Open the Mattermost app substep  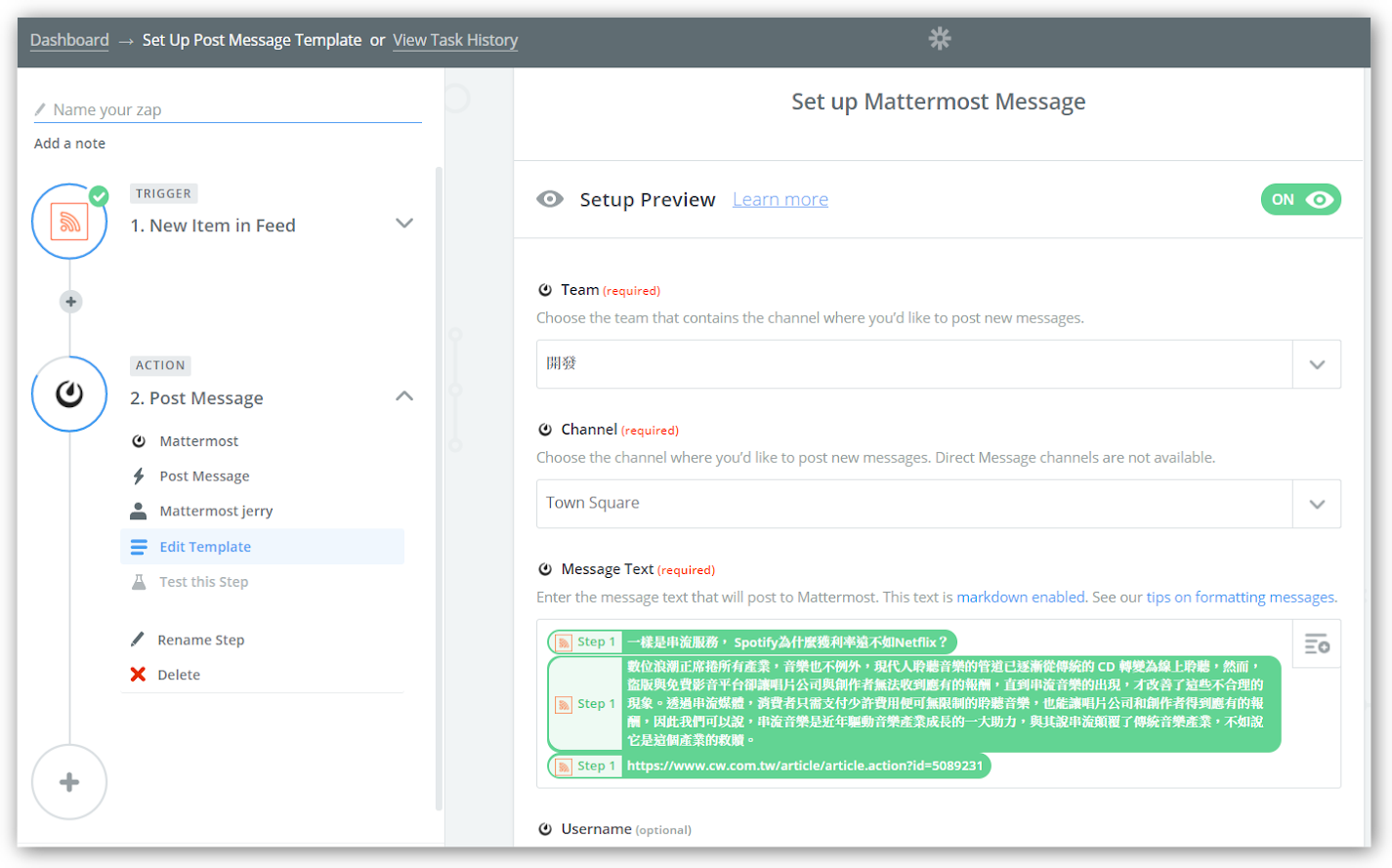(199, 441)
